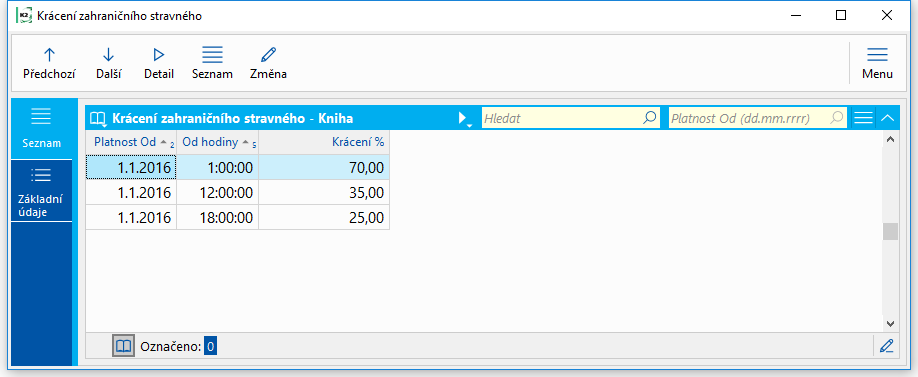Click the K2 application icon in title bar
The height and width of the screenshot is (377, 918).
24,16
